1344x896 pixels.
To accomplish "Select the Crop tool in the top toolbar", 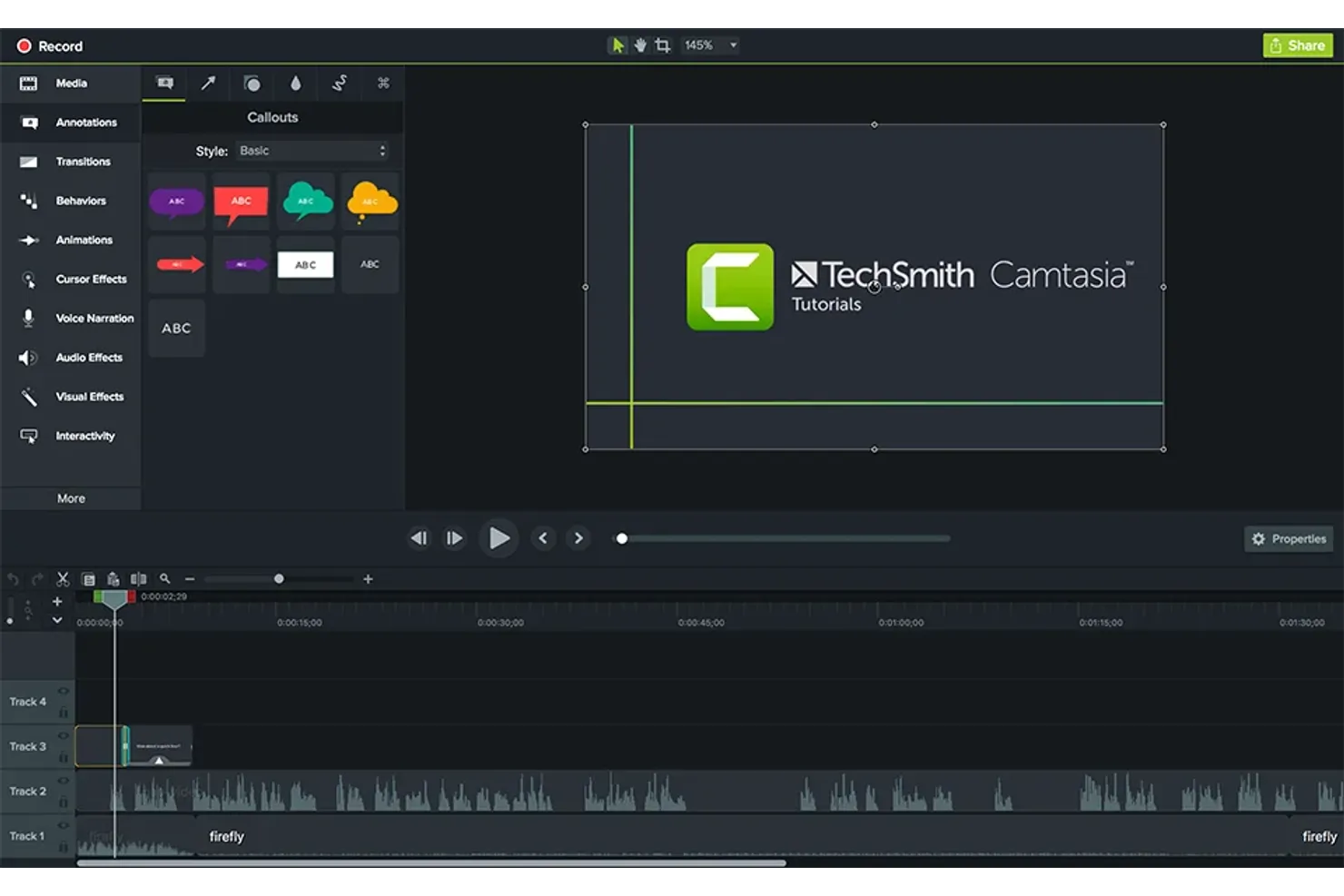I will tap(662, 44).
